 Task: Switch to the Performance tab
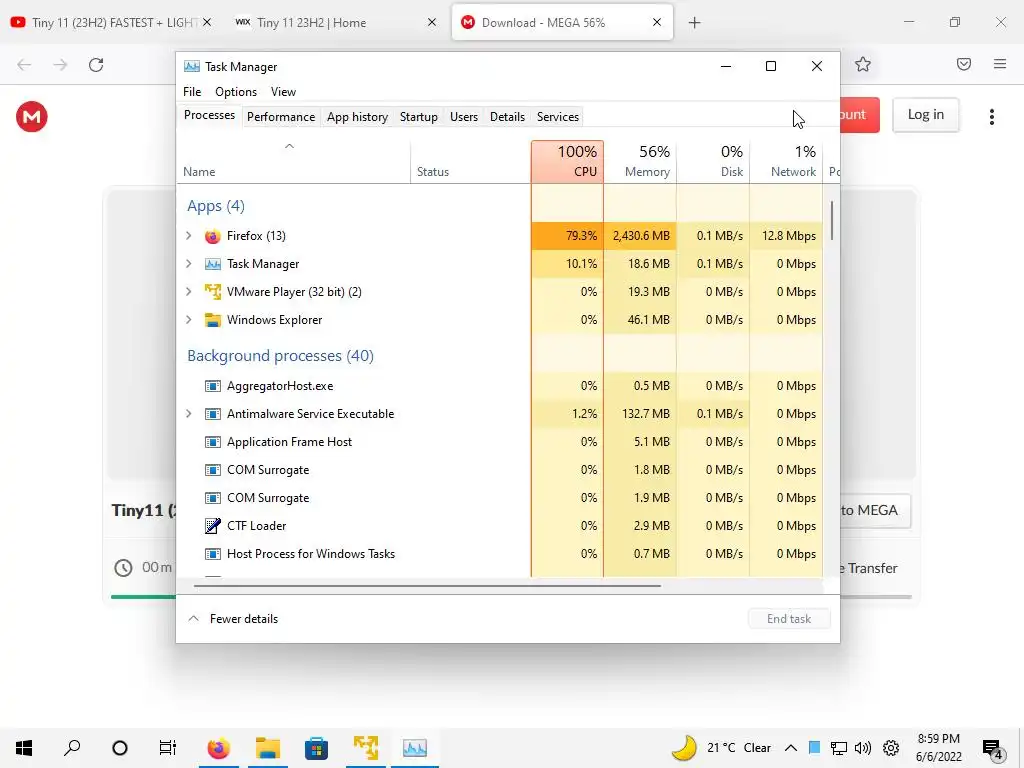281,117
